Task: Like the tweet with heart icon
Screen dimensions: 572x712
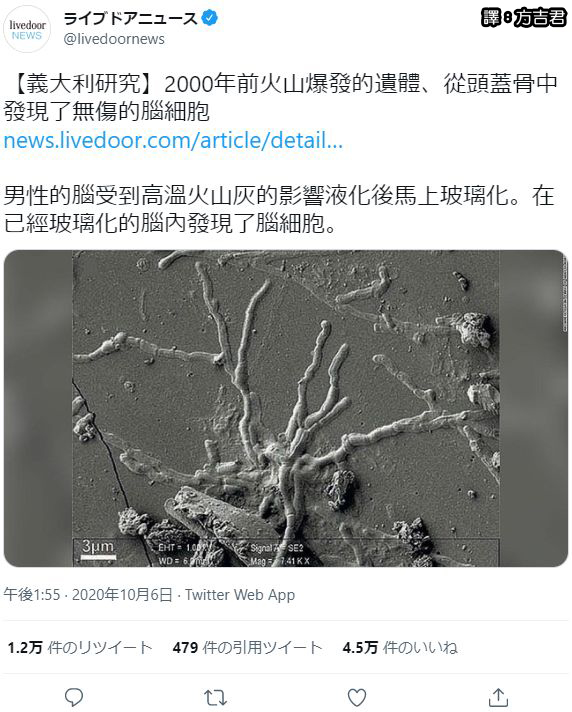Action: tap(357, 697)
